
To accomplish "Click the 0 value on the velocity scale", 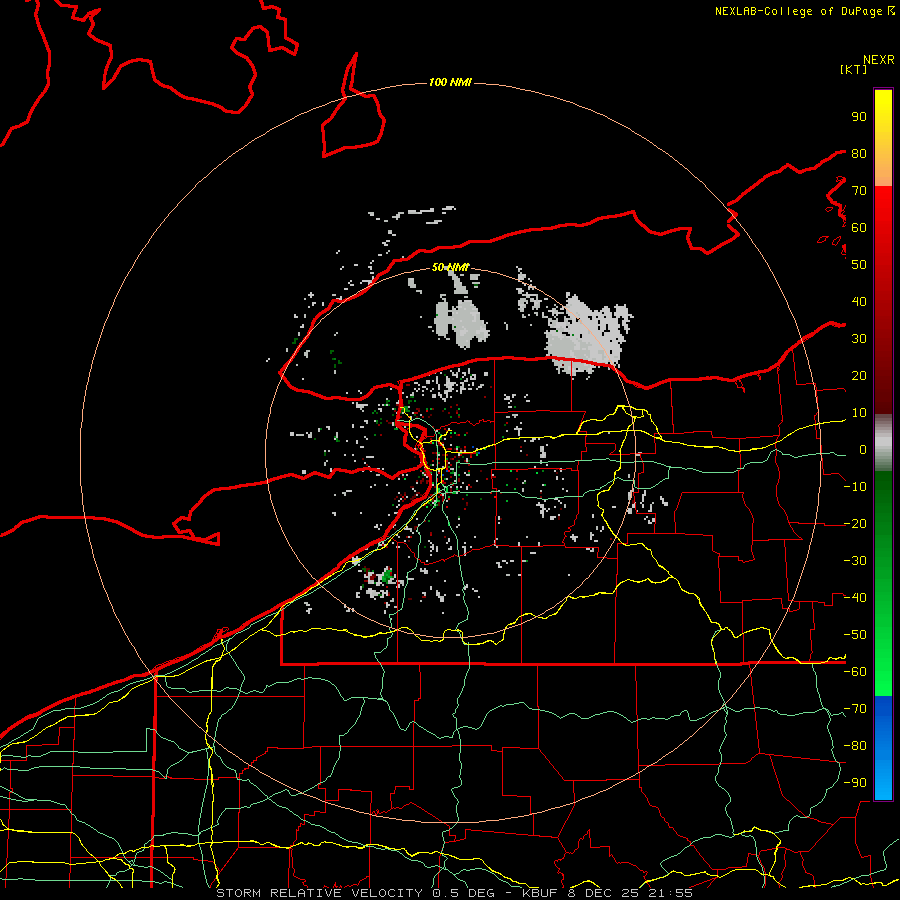I will point(863,449).
